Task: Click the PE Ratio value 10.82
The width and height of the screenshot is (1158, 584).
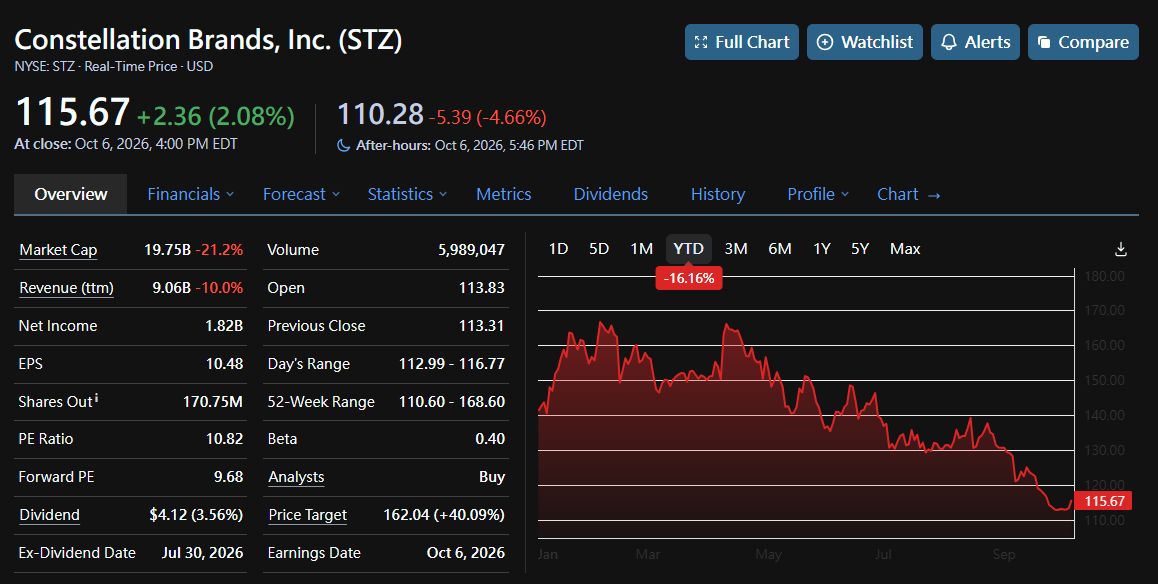Action: tap(225, 439)
